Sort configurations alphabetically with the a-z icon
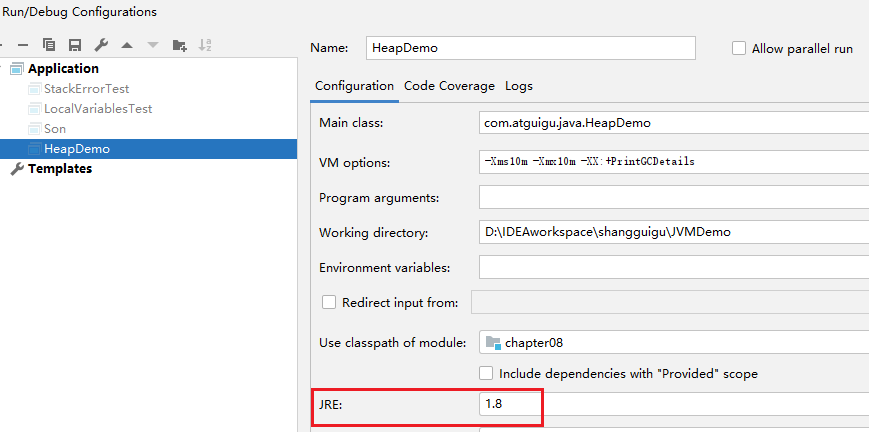This screenshot has height=432, width=869. click(x=206, y=45)
